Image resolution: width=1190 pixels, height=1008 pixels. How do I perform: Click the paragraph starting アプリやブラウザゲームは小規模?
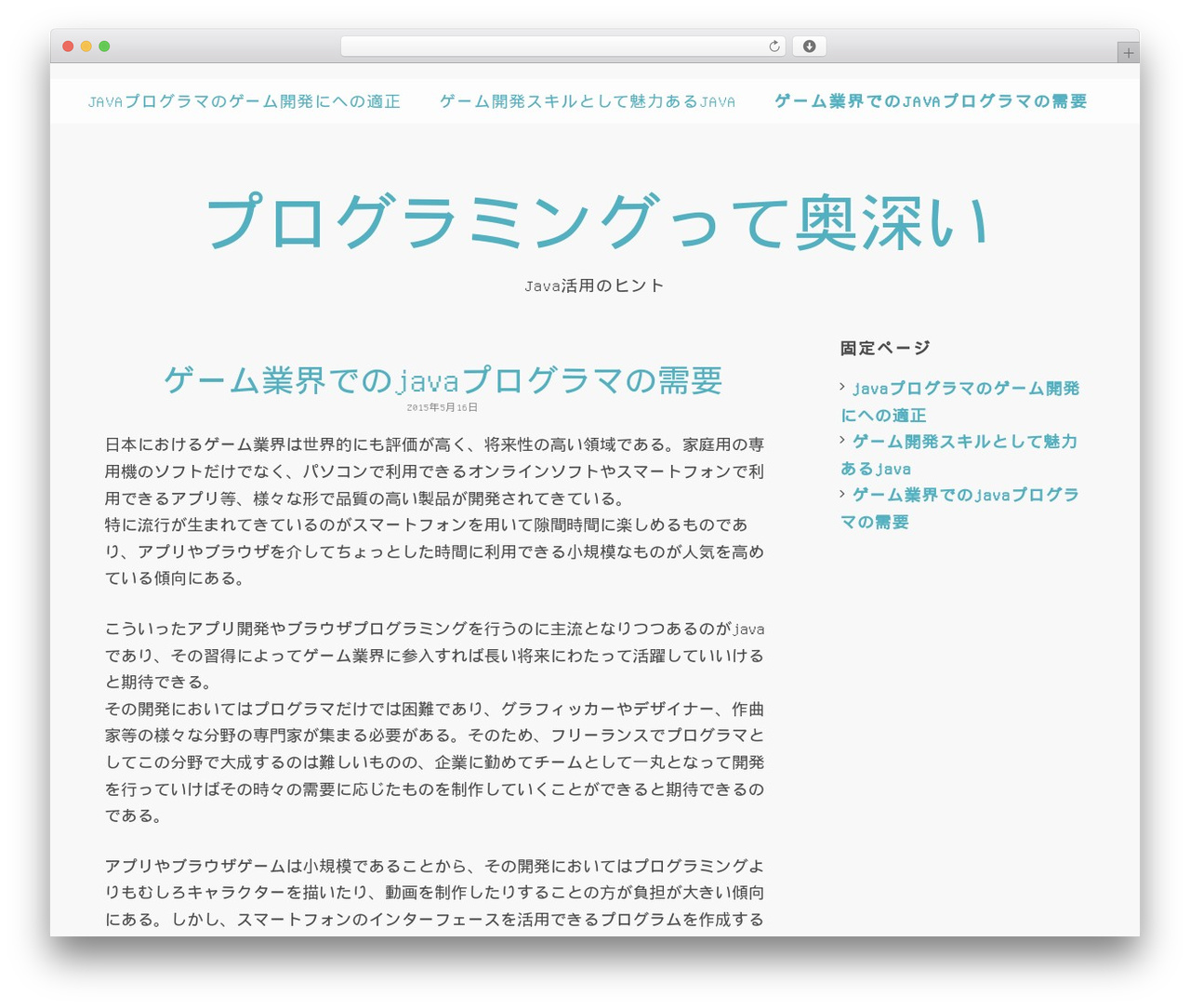435,893
